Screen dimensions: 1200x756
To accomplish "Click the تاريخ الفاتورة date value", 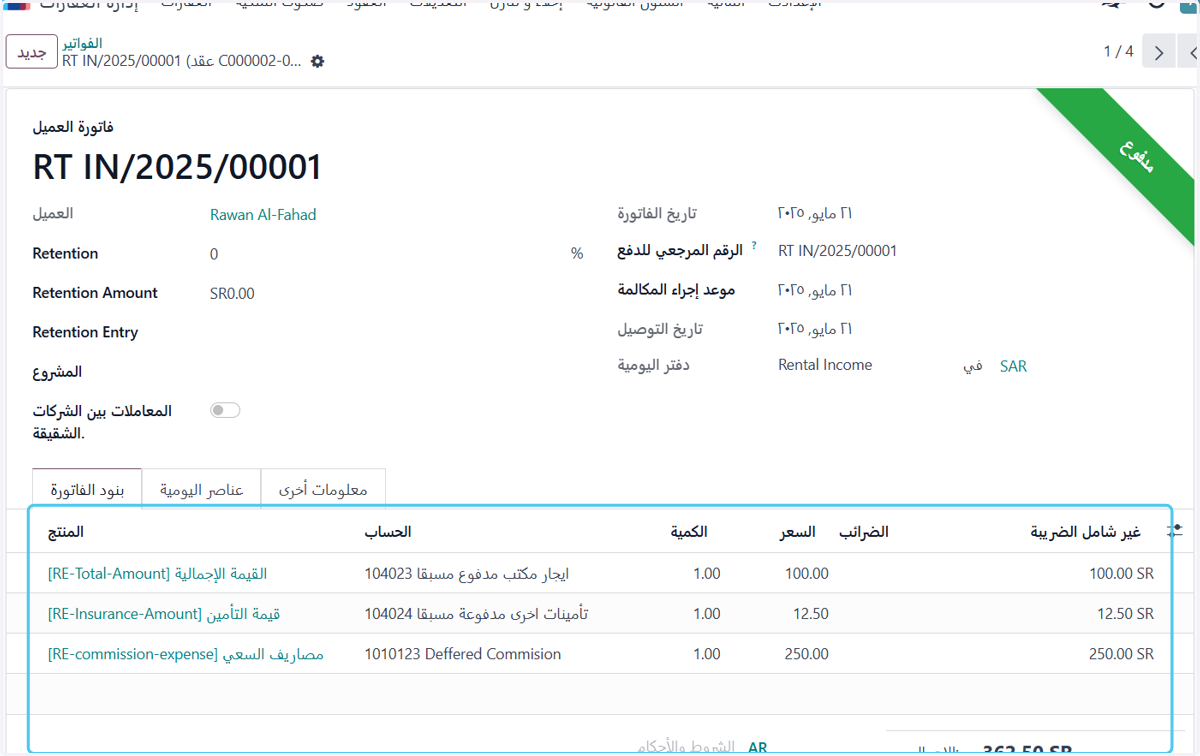I will click(x=815, y=214).
